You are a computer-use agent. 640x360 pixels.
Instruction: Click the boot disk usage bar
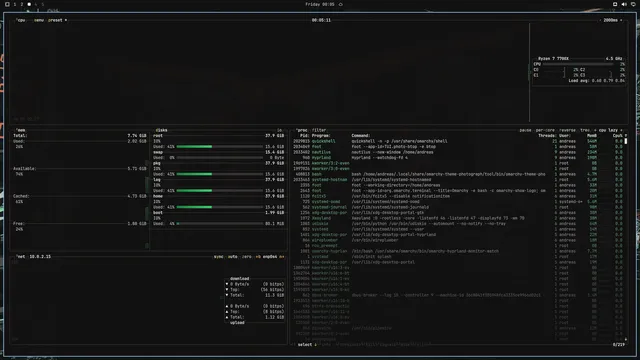coord(220,224)
